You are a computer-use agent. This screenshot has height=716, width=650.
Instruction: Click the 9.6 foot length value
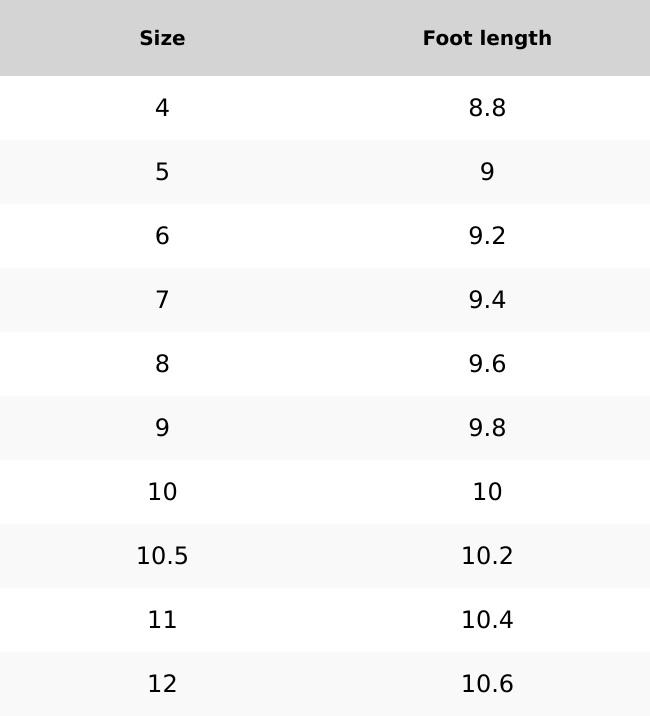[487, 364]
